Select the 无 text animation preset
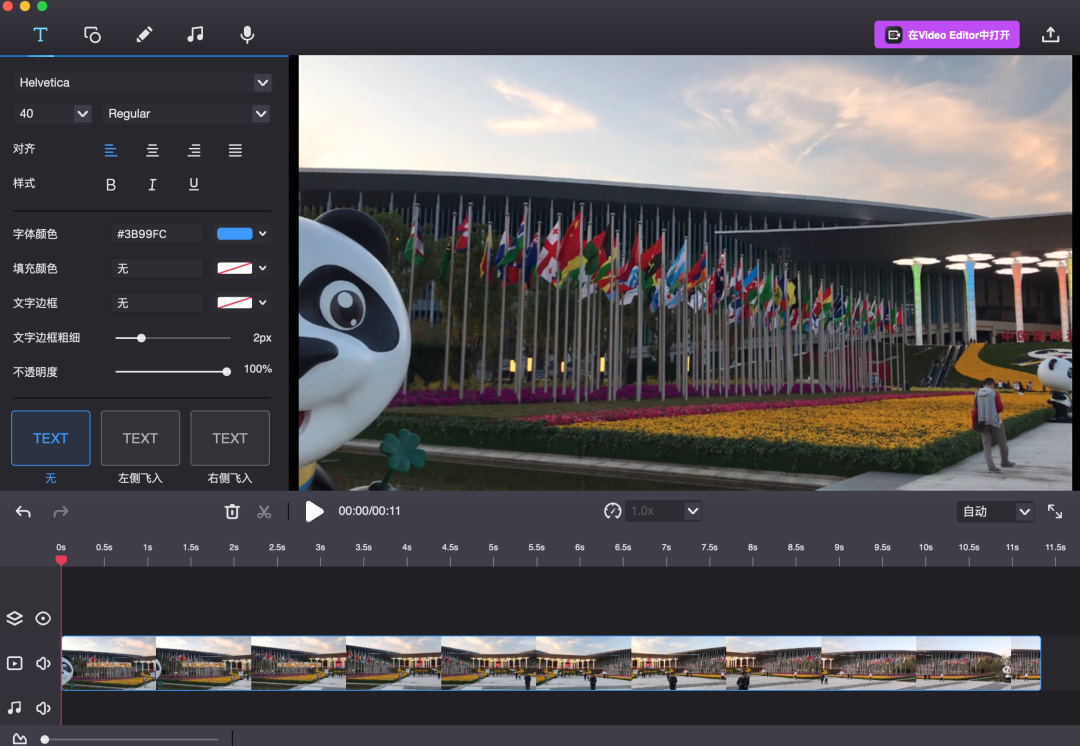The width and height of the screenshot is (1080, 746). 51,438
